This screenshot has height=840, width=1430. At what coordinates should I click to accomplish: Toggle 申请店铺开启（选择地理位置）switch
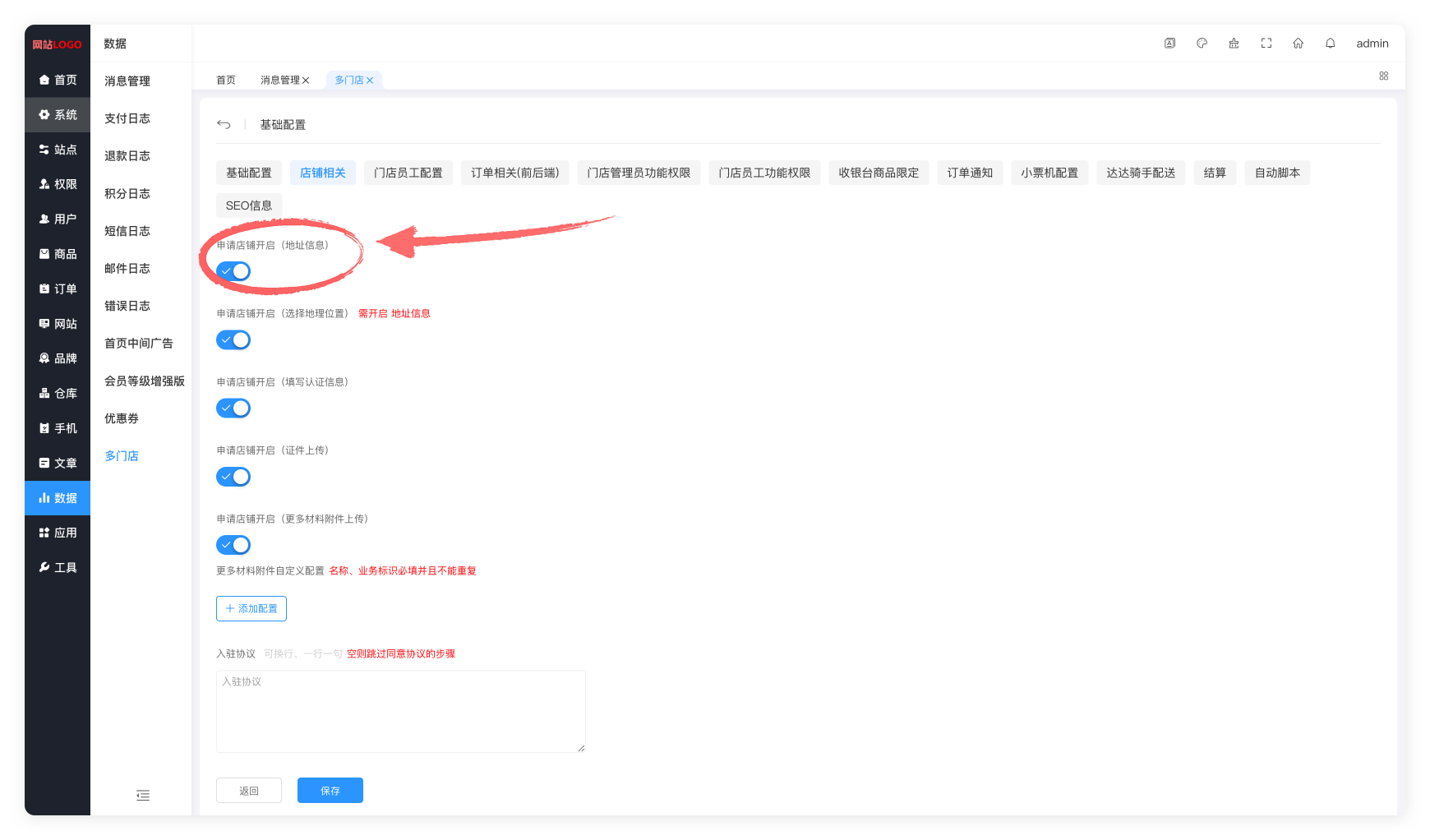233,339
